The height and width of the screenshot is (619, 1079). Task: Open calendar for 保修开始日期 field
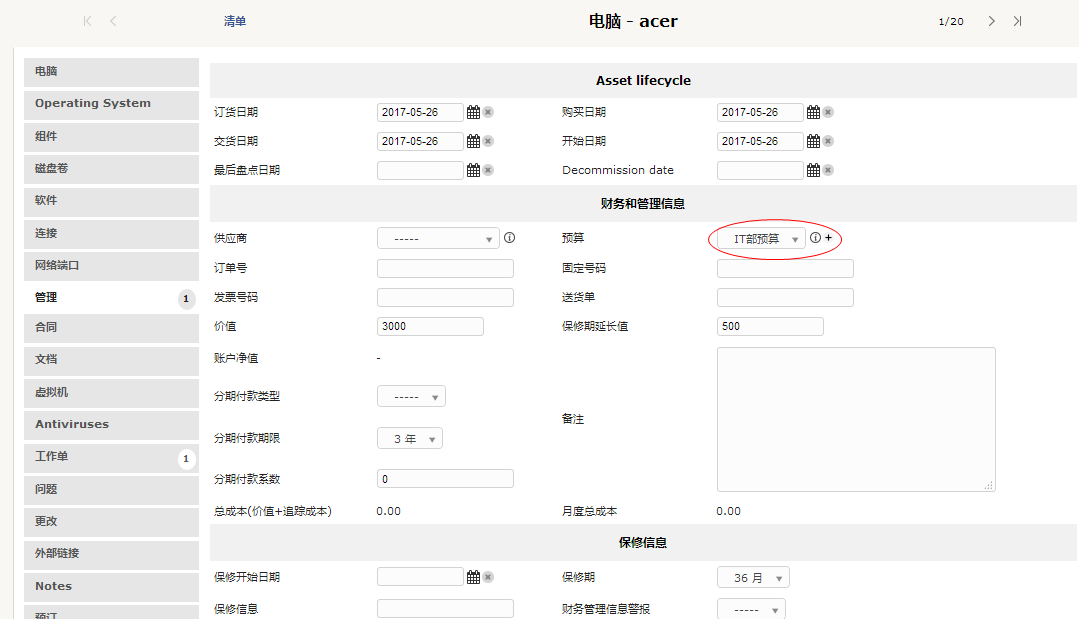coord(473,577)
